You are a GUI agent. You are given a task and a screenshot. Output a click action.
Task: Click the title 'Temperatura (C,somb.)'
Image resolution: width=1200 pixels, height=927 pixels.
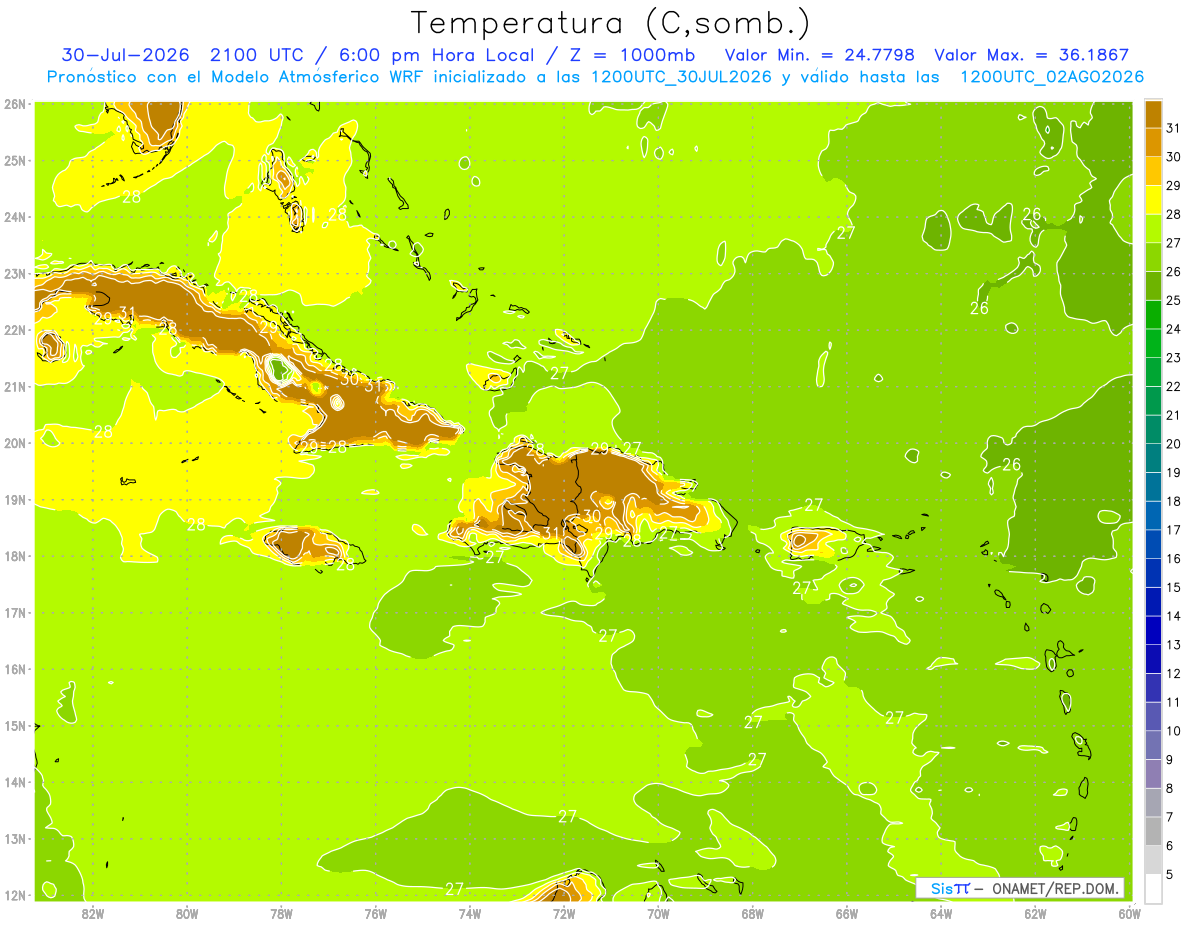tap(610, 23)
